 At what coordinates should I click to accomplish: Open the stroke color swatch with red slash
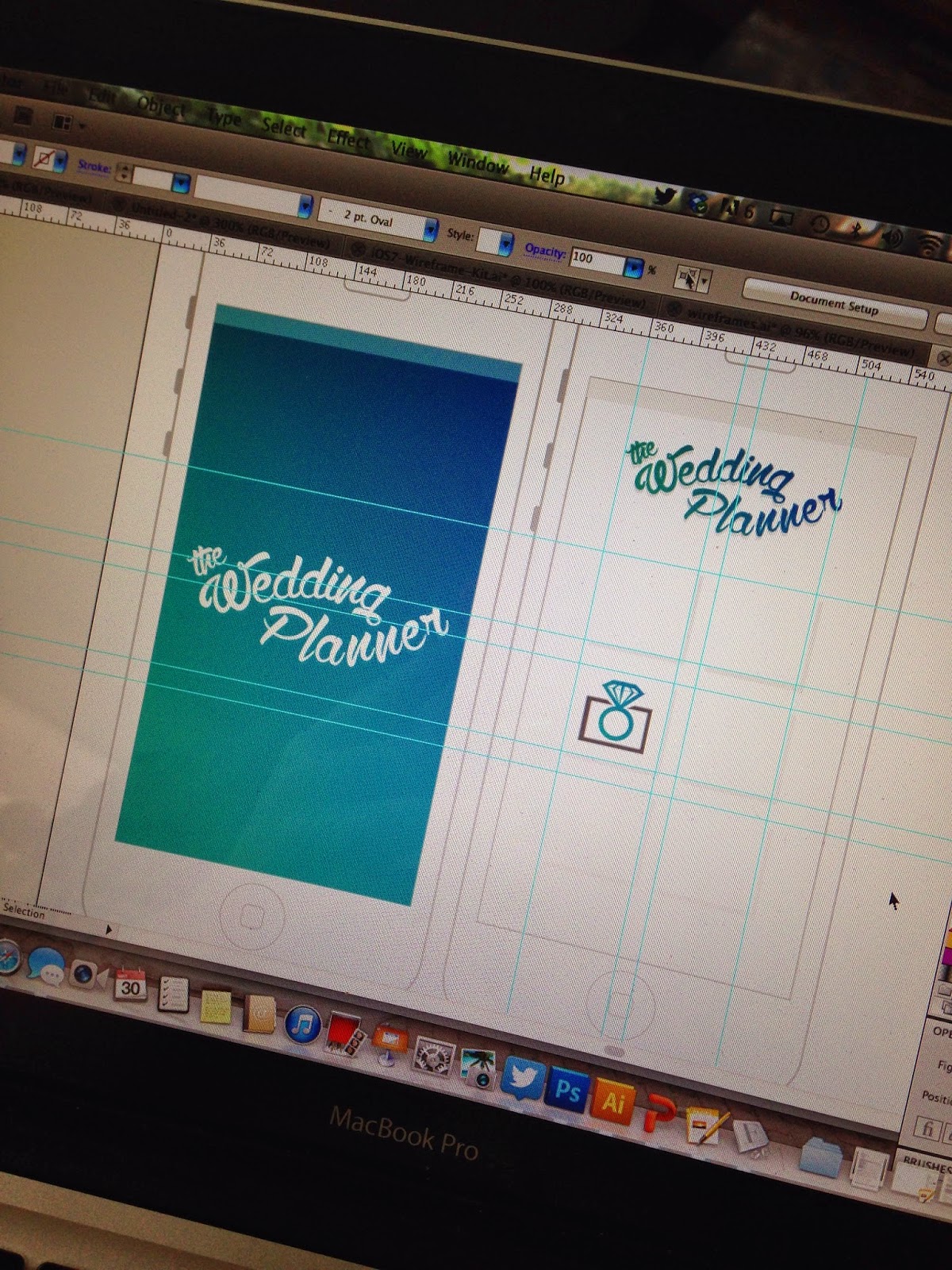[x=44, y=160]
